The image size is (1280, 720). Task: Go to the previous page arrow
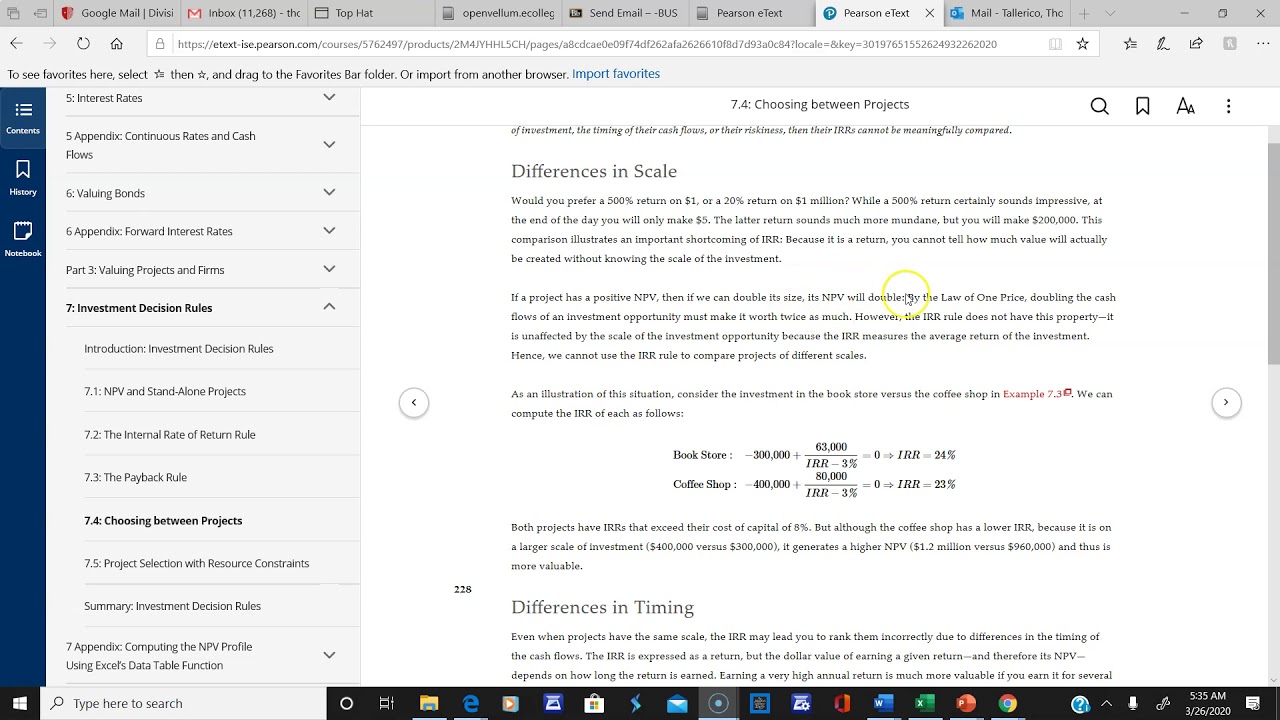point(414,402)
